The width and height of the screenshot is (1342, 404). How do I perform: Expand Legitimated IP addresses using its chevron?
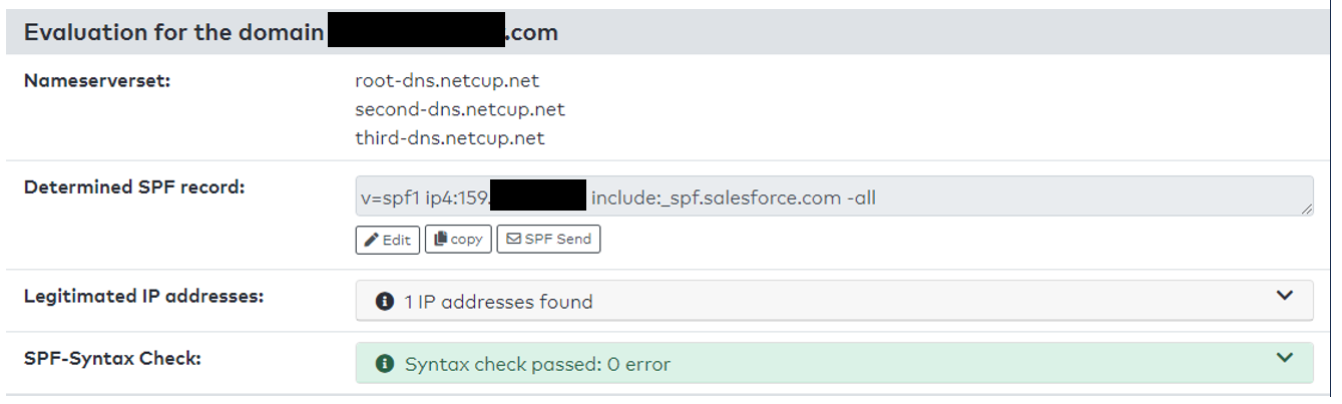pyautogui.click(x=1284, y=297)
